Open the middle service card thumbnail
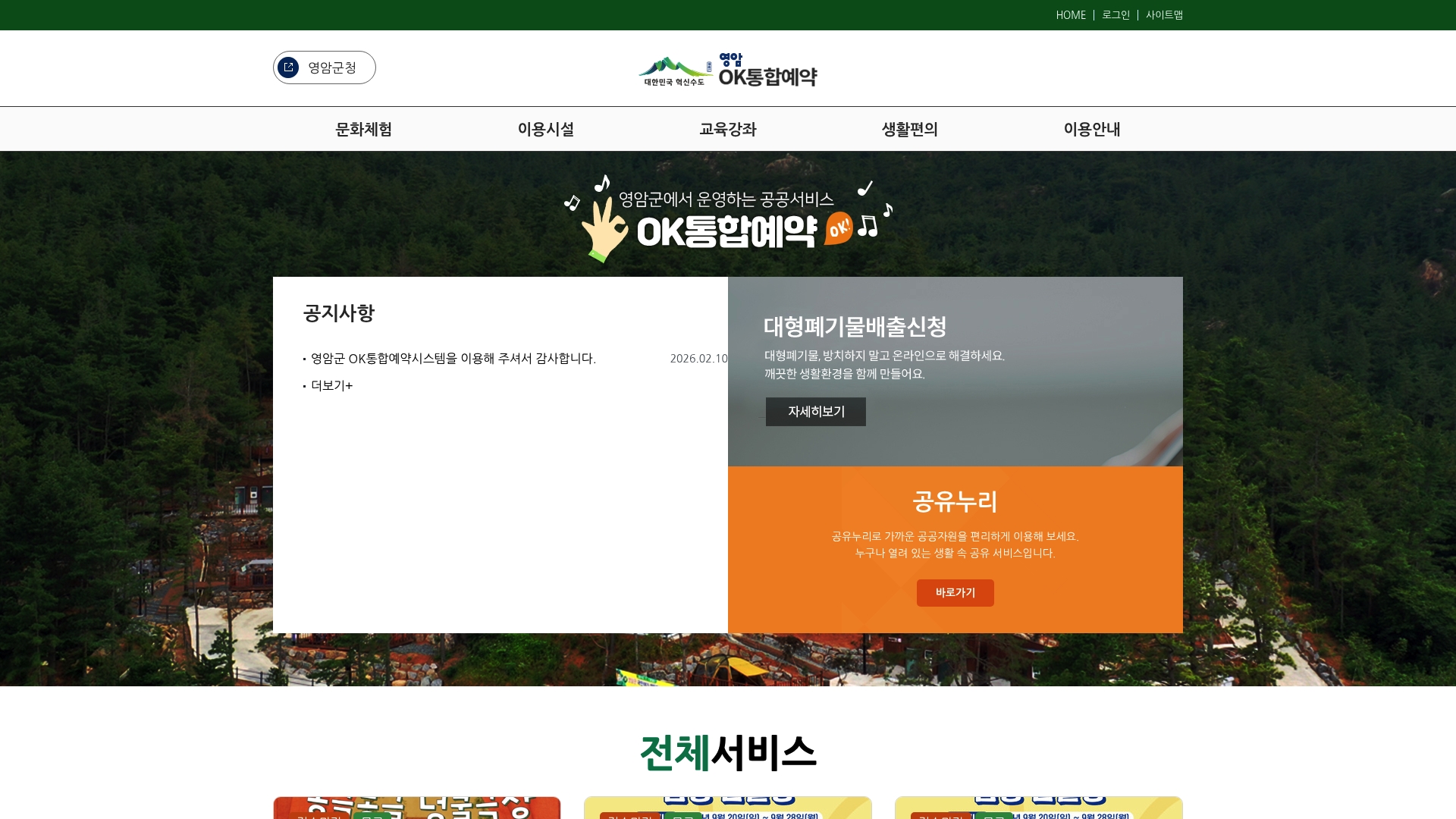The height and width of the screenshot is (819, 1456). tap(728, 808)
